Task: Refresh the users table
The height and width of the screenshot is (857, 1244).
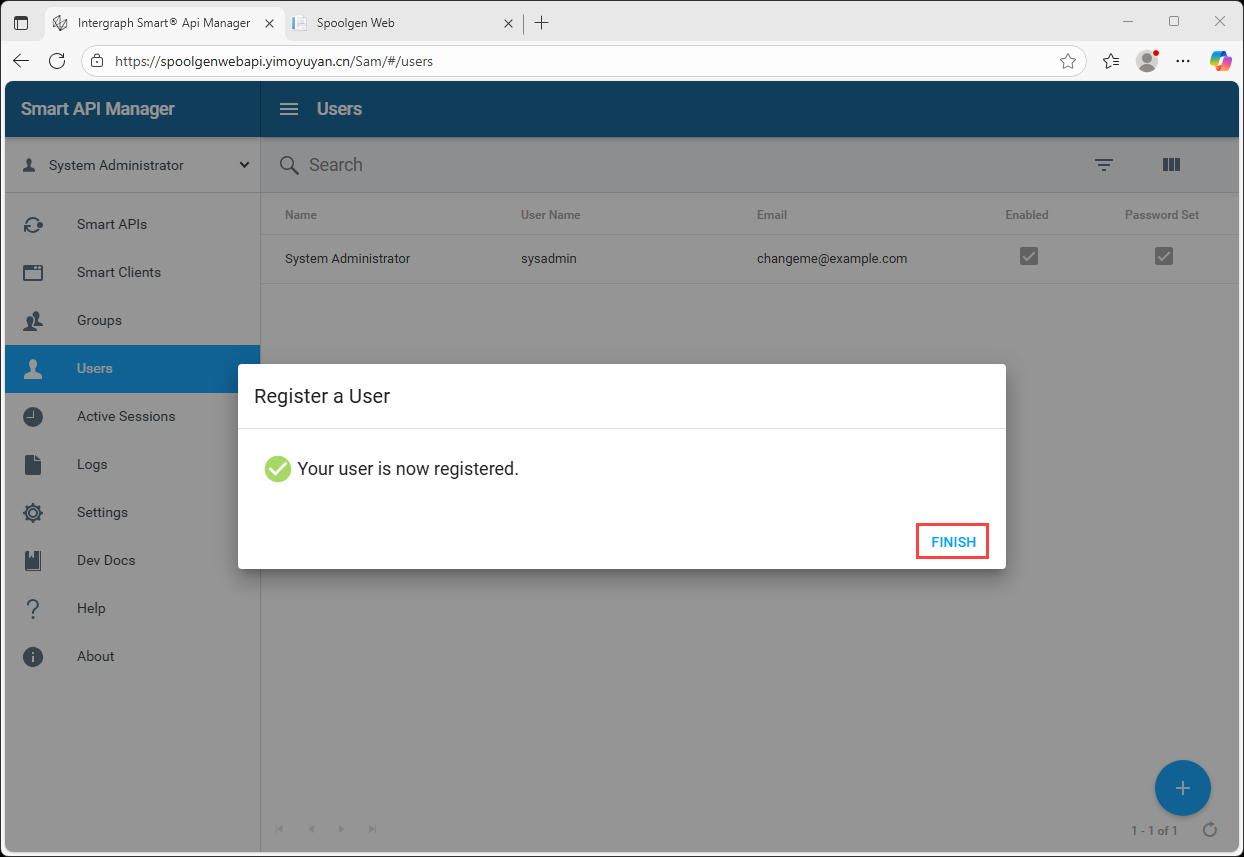Action: 1210,830
